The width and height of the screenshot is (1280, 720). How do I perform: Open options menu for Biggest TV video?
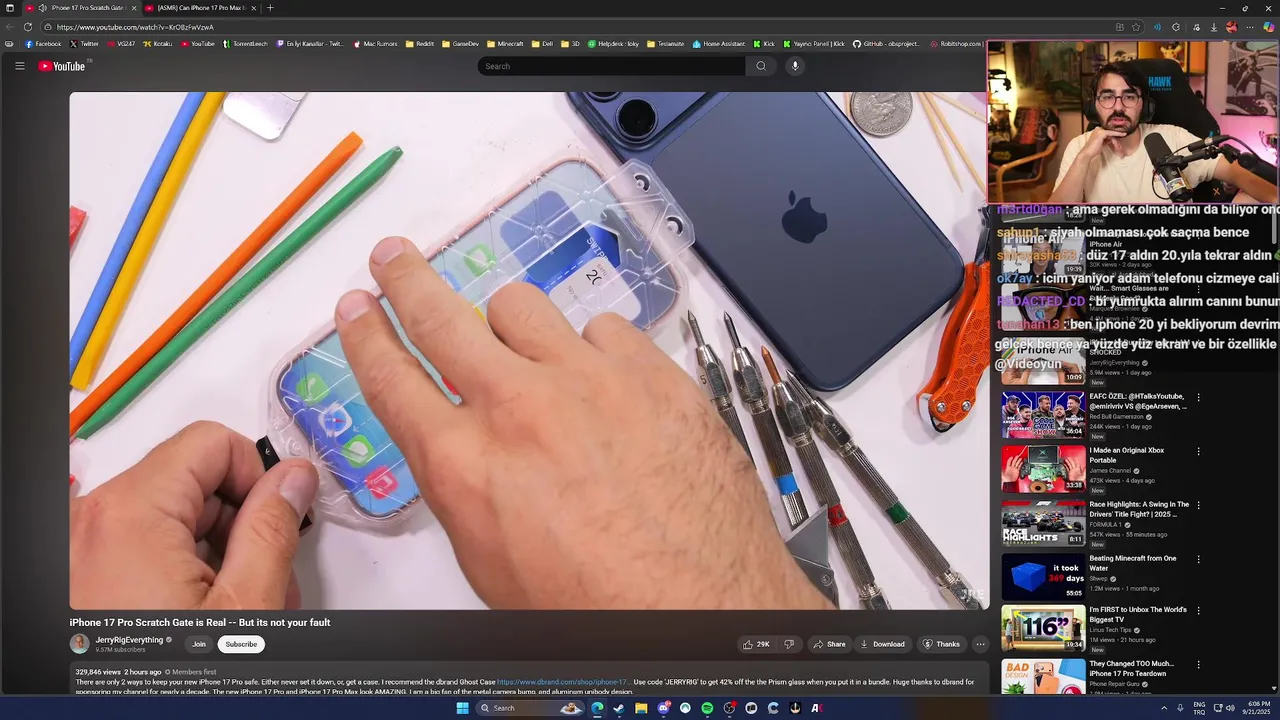click(1198, 610)
